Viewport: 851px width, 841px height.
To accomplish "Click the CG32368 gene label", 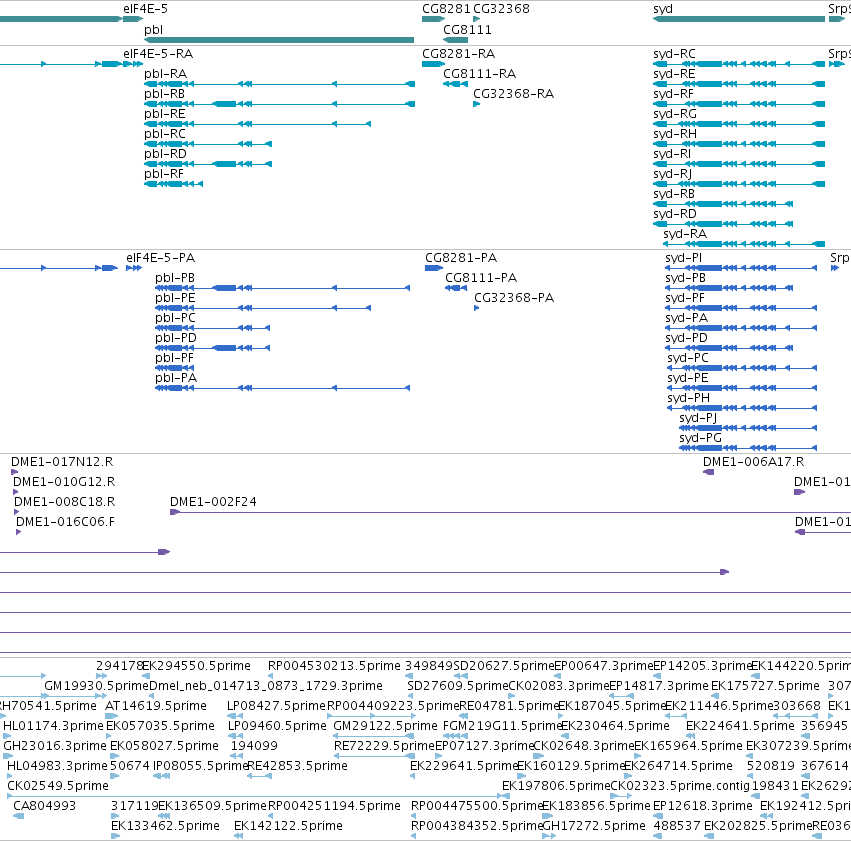I will click(x=501, y=9).
